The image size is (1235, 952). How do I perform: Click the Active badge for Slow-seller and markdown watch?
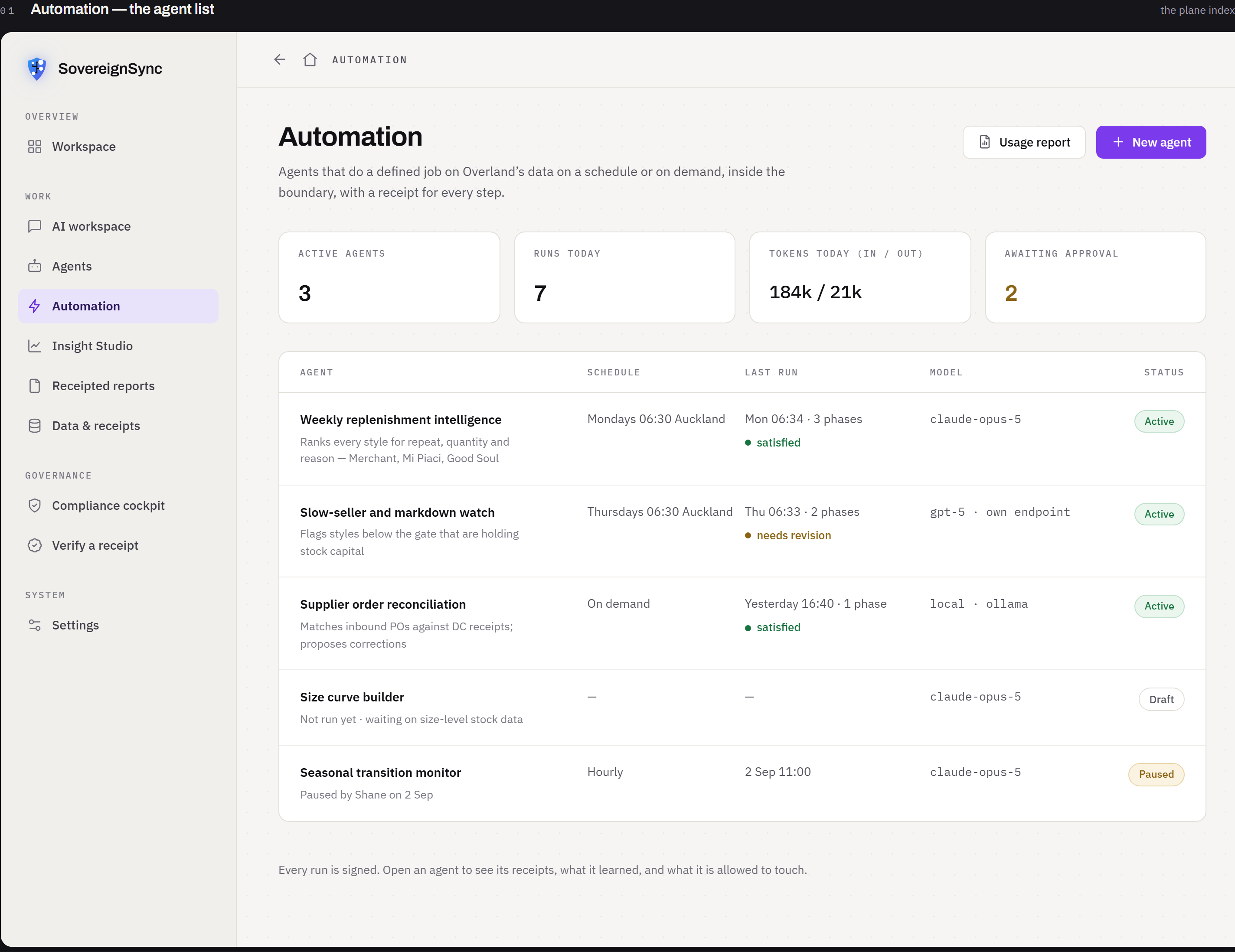coord(1159,514)
